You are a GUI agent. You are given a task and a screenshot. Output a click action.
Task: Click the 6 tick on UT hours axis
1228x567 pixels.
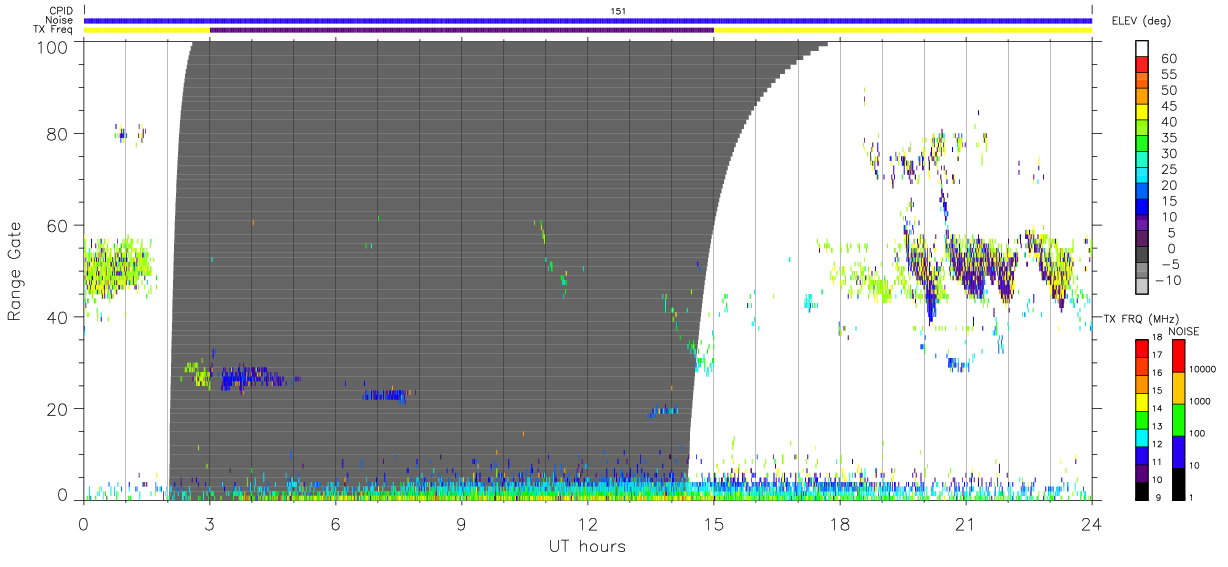coord(336,523)
